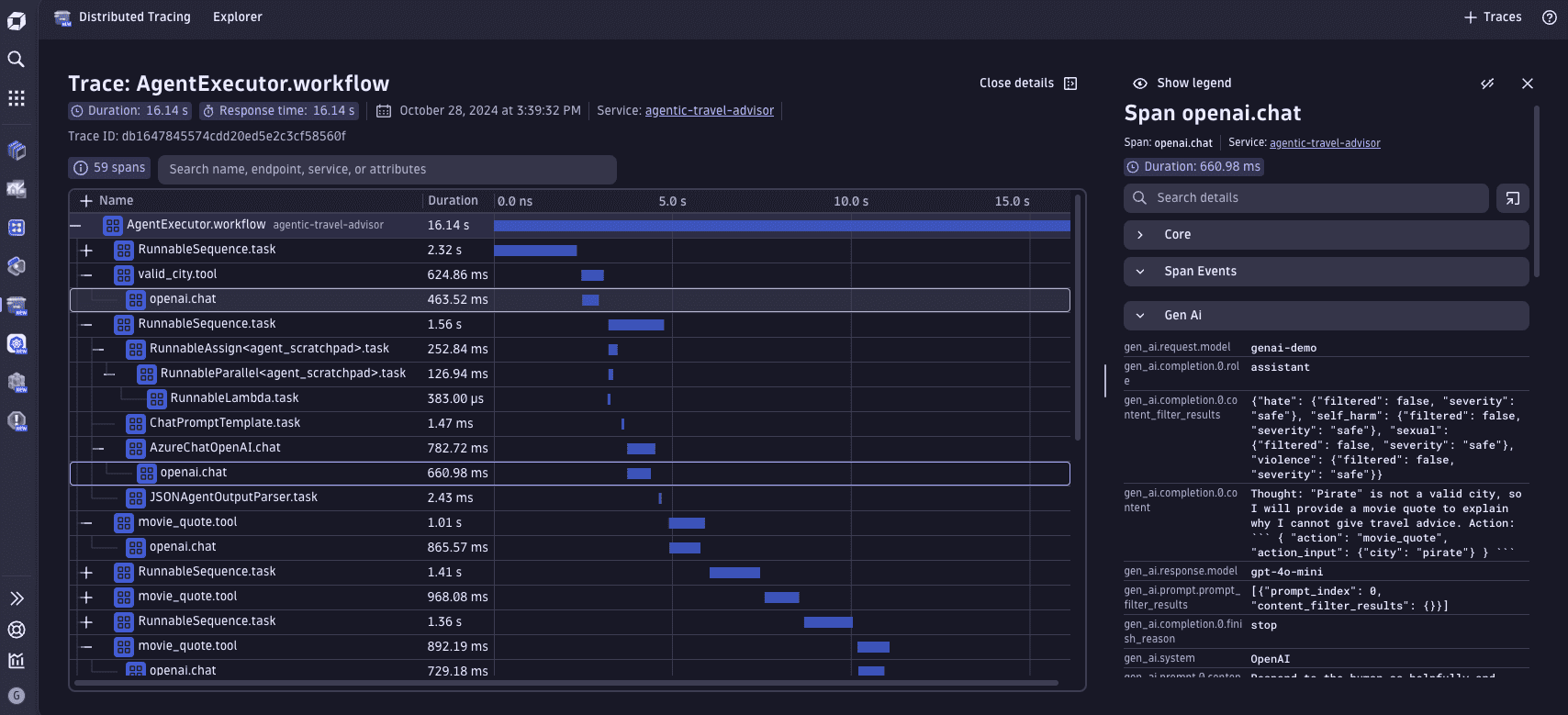1568x715 pixels.
Task: Open the chart icon at sidebar bottom
Action: pyautogui.click(x=16, y=661)
